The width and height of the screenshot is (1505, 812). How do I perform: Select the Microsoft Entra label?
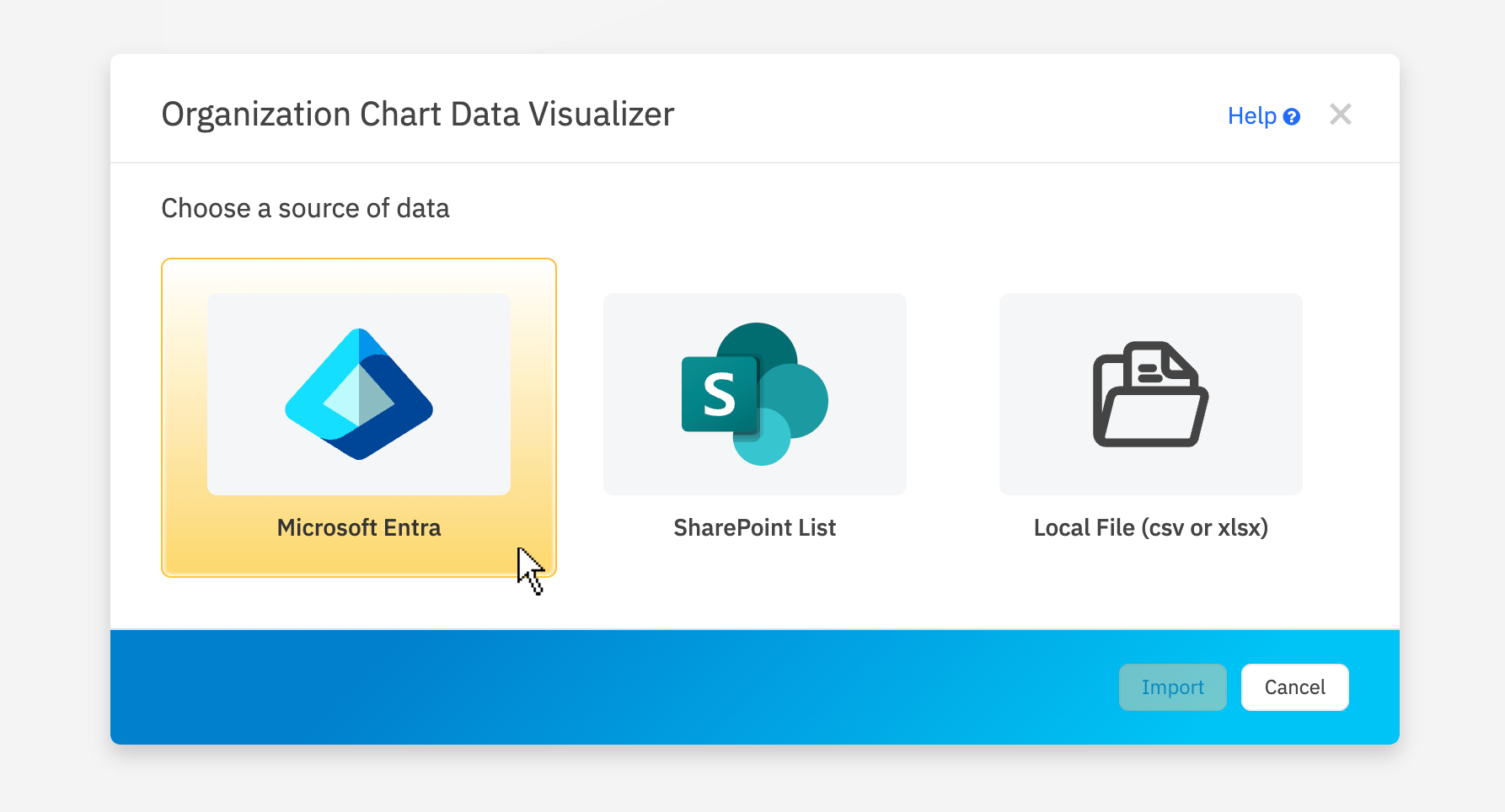(359, 528)
